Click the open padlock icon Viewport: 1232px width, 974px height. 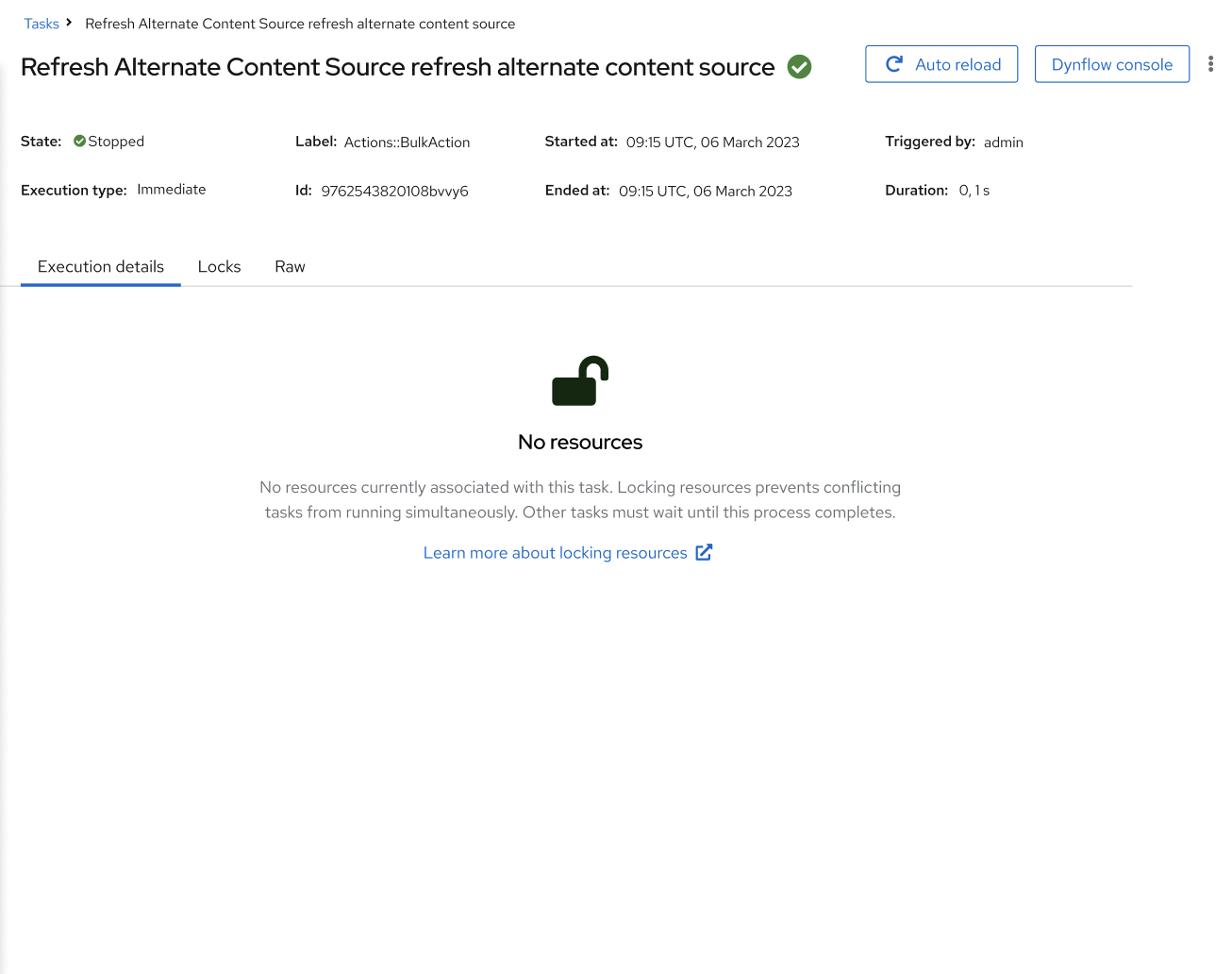click(x=580, y=381)
